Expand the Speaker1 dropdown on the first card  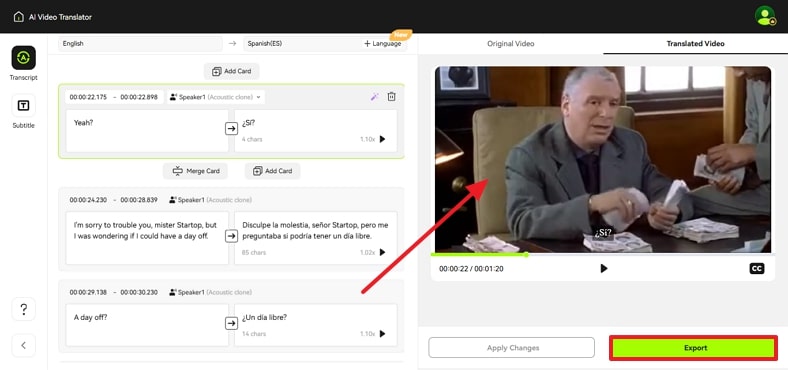[216, 97]
